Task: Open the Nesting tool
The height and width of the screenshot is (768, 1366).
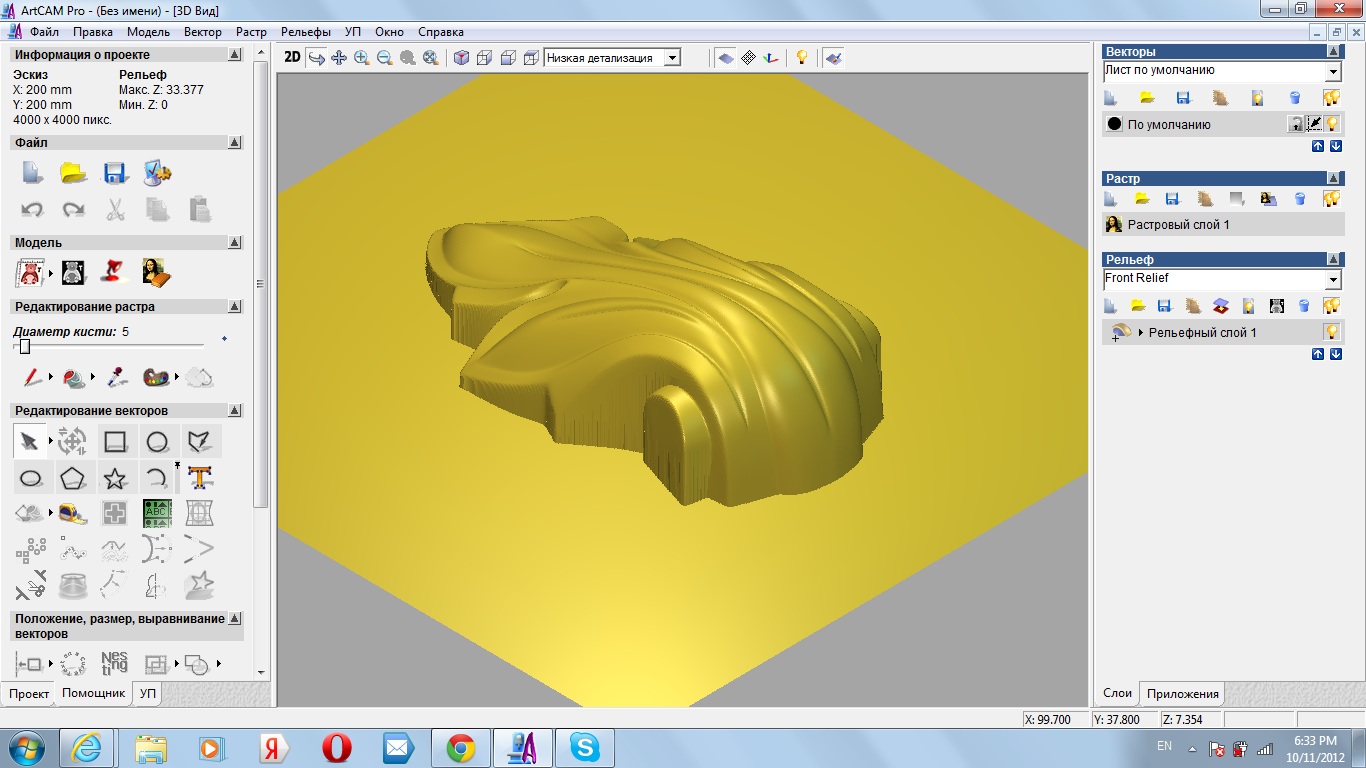Action: (x=114, y=662)
